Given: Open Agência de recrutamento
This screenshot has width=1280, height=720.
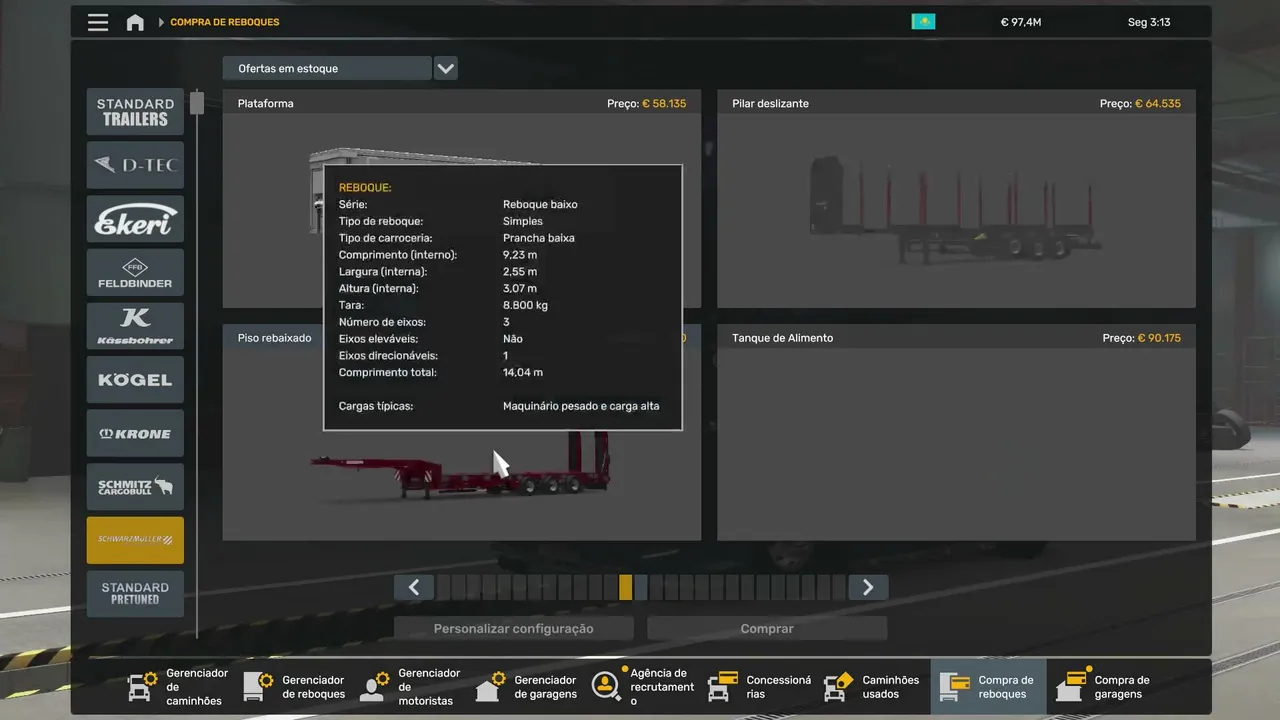Looking at the screenshot, I should (x=643, y=687).
